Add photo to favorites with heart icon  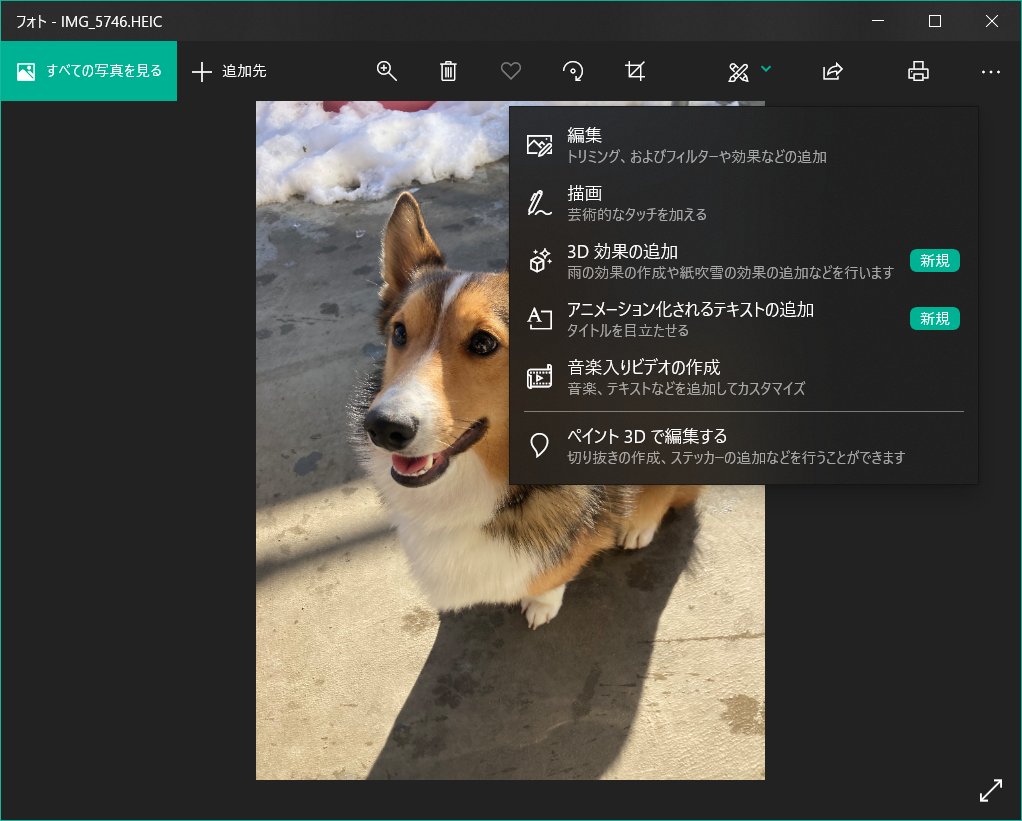click(510, 71)
